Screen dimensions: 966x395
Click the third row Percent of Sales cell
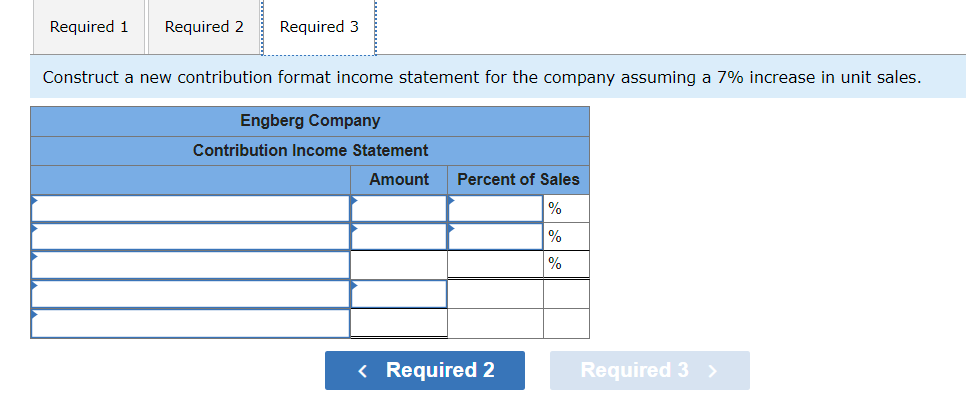point(495,265)
